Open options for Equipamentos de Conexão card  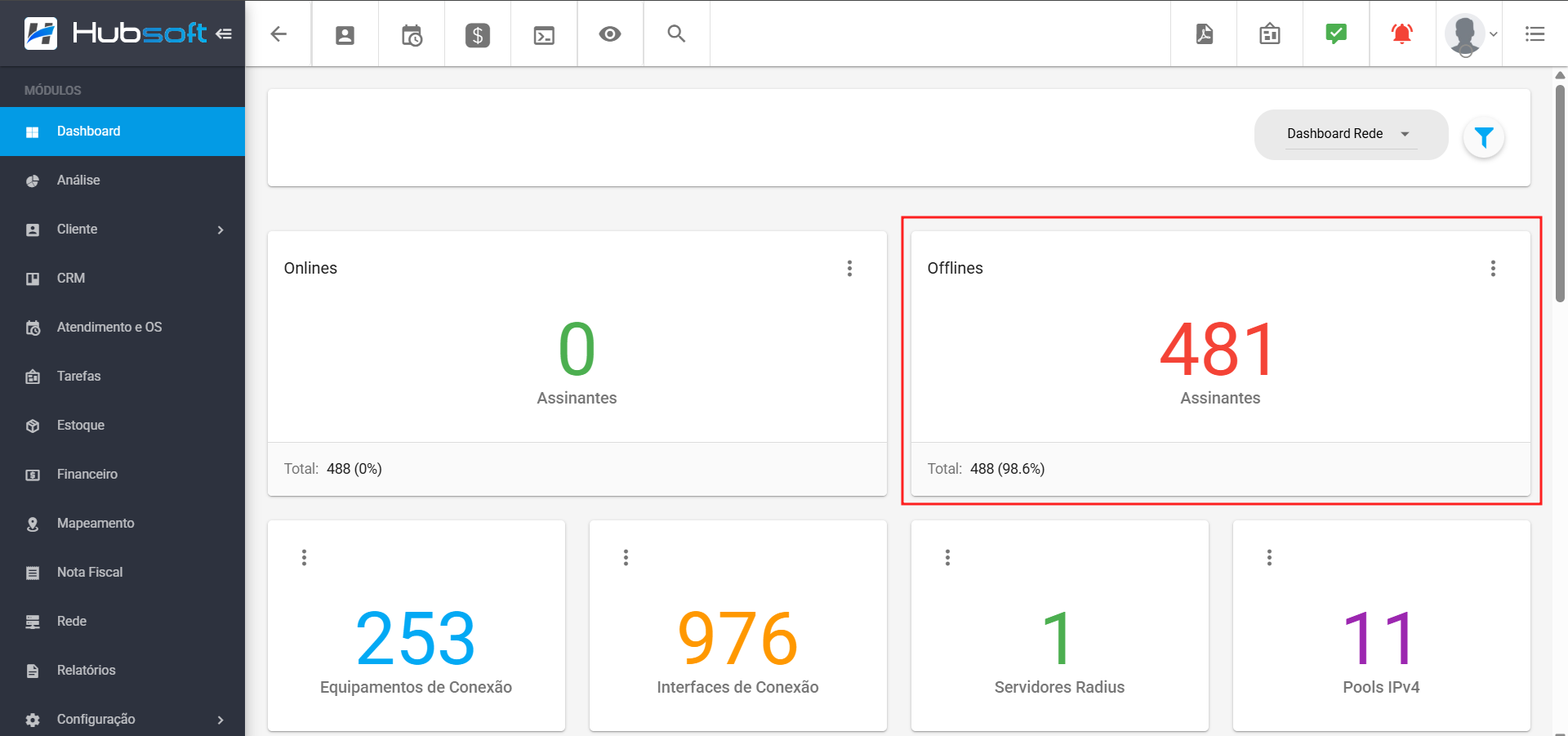[304, 557]
